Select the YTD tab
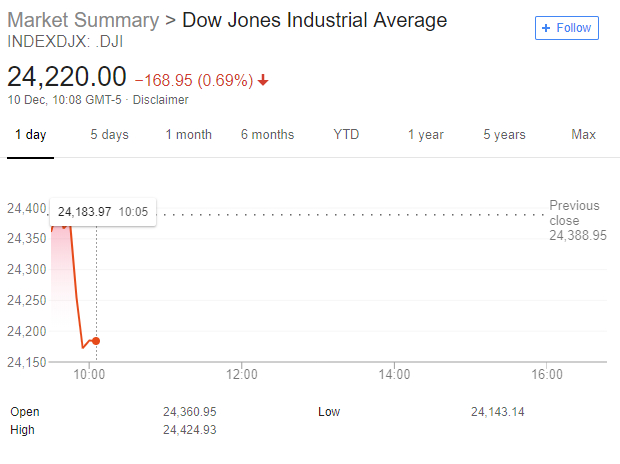This screenshot has width=620, height=464. [346, 135]
